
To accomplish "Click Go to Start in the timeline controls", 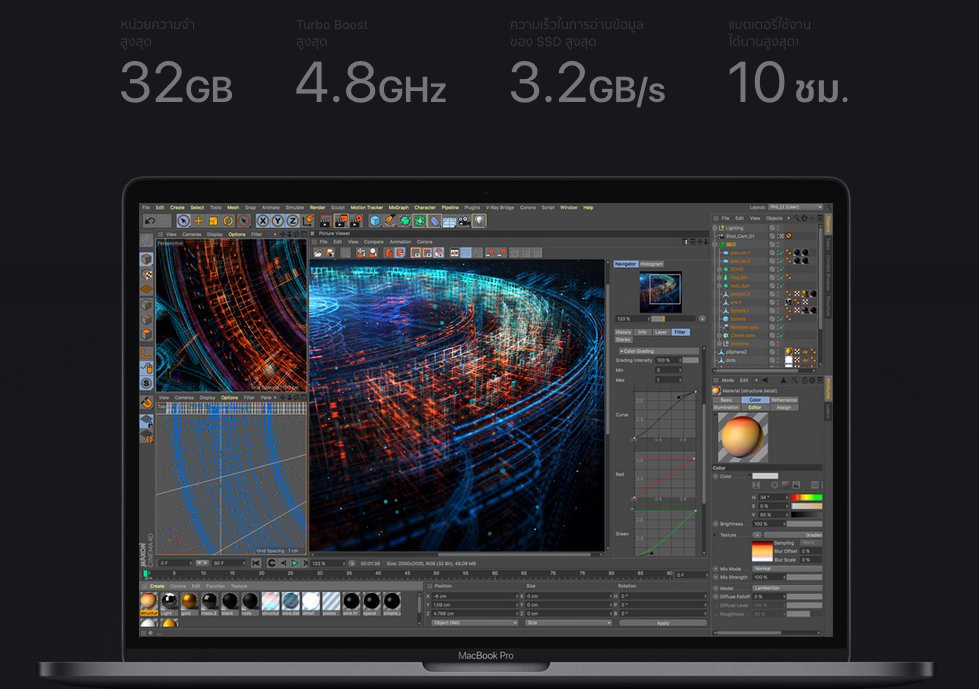I will click(x=256, y=564).
